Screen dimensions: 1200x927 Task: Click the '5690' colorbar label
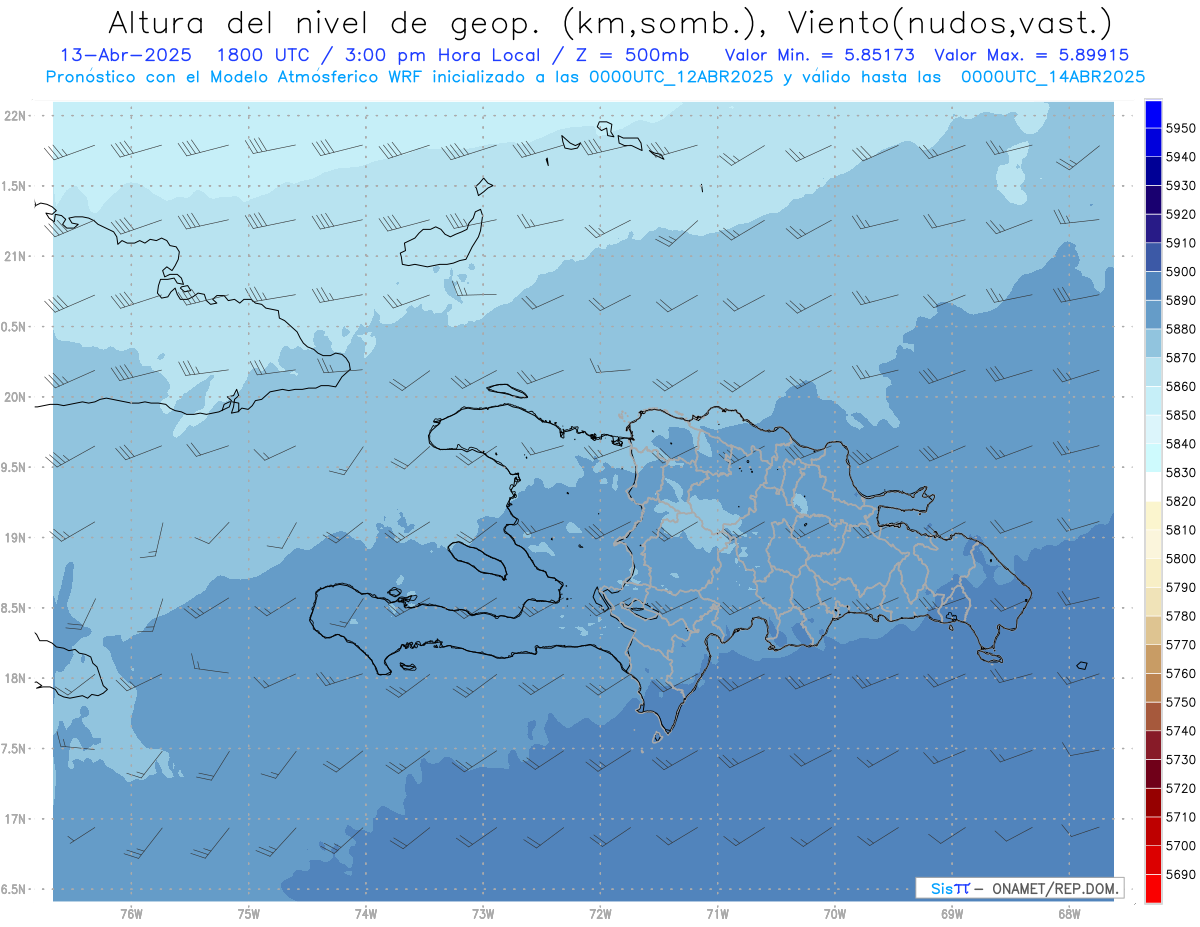click(1181, 874)
